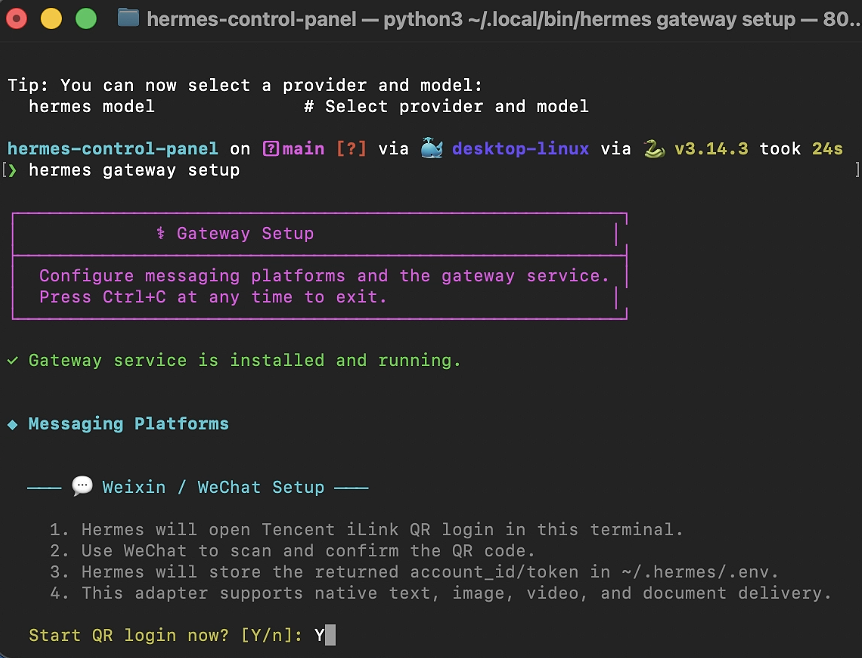Click the 'Messaging Platforms' heading
Image resolution: width=862 pixels, height=658 pixels.
129,424
